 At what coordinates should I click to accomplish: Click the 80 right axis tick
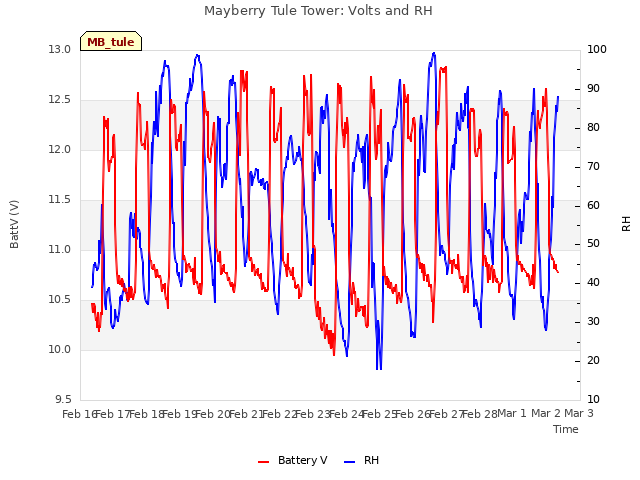pyautogui.click(x=593, y=127)
